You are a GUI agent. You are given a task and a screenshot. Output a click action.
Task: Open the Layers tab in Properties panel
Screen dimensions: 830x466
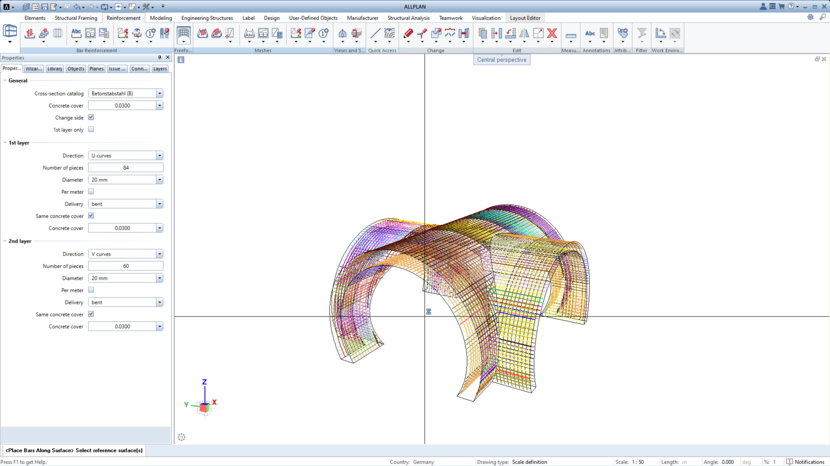(160, 69)
